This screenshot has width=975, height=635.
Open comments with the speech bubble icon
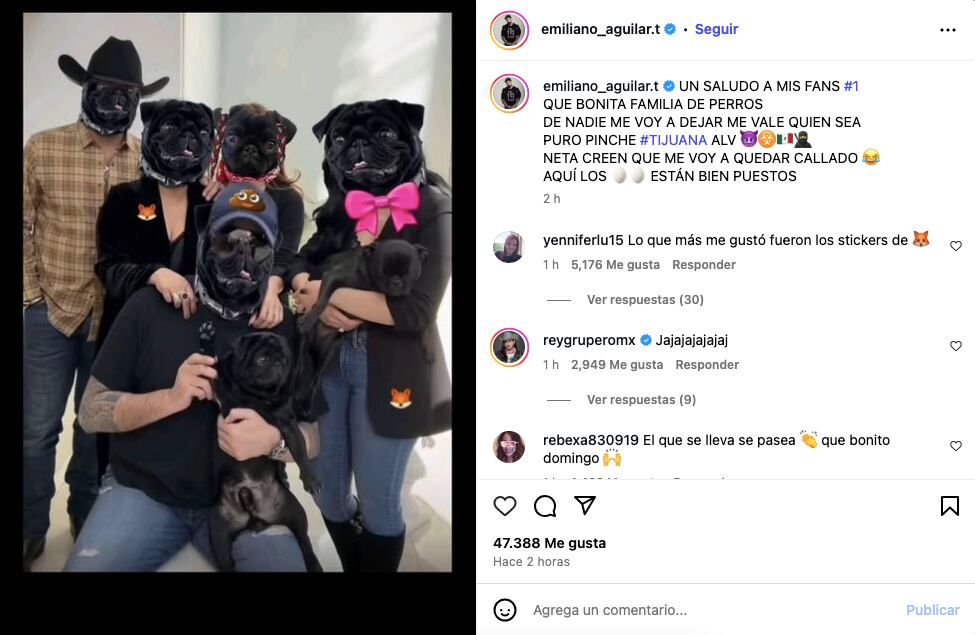(x=545, y=506)
